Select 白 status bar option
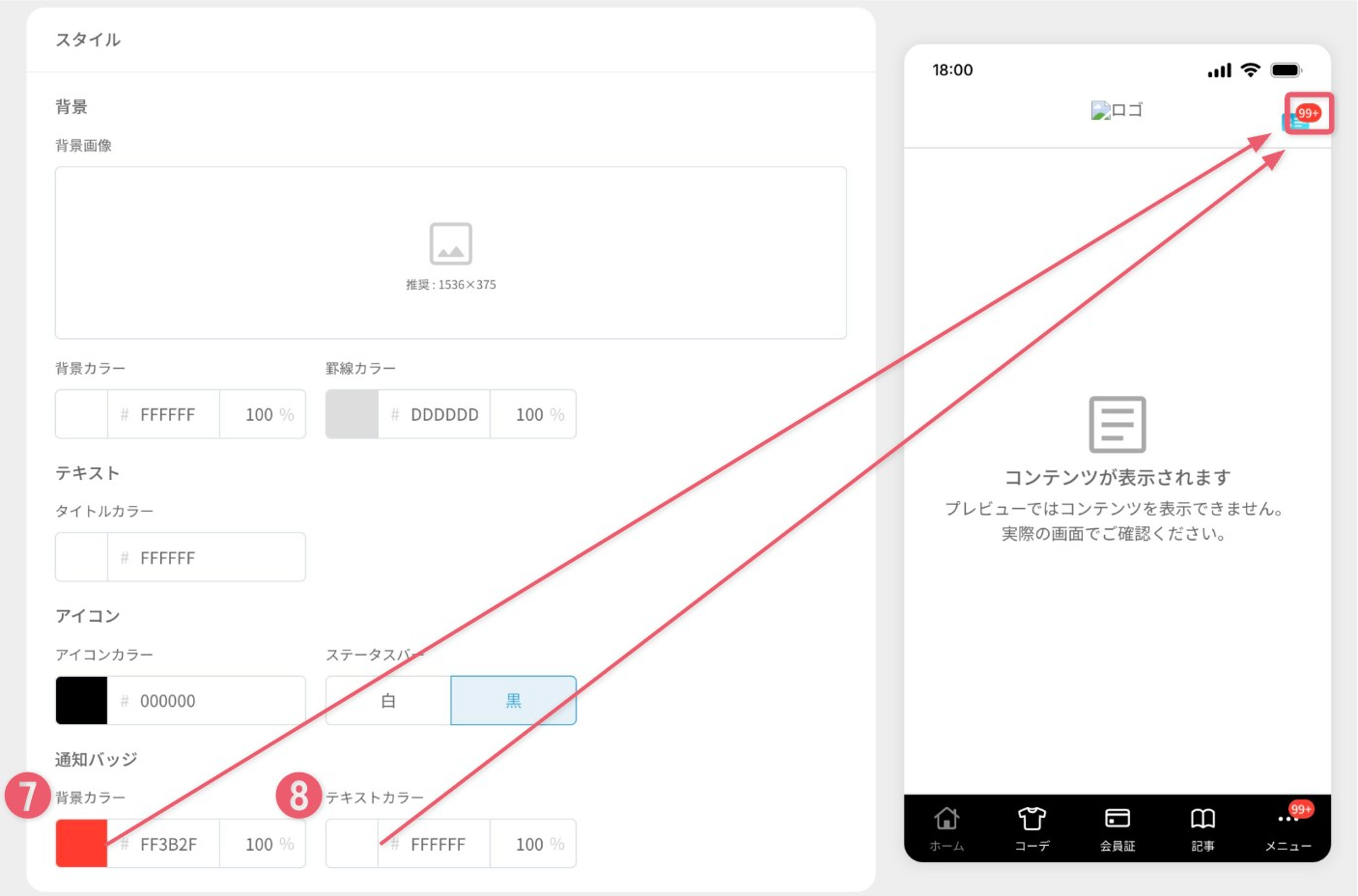Screen dimensions: 1358x896 tap(388, 701)
